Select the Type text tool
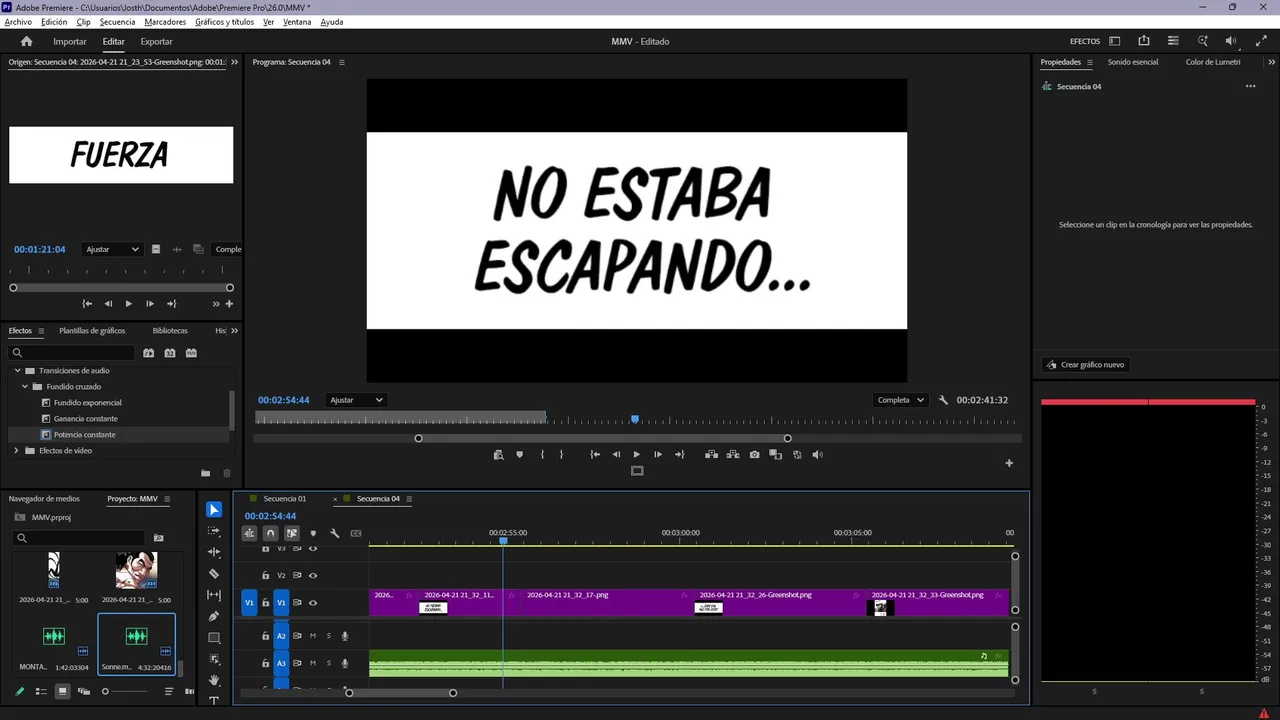 pyautogui.click(x=214, y=701)
